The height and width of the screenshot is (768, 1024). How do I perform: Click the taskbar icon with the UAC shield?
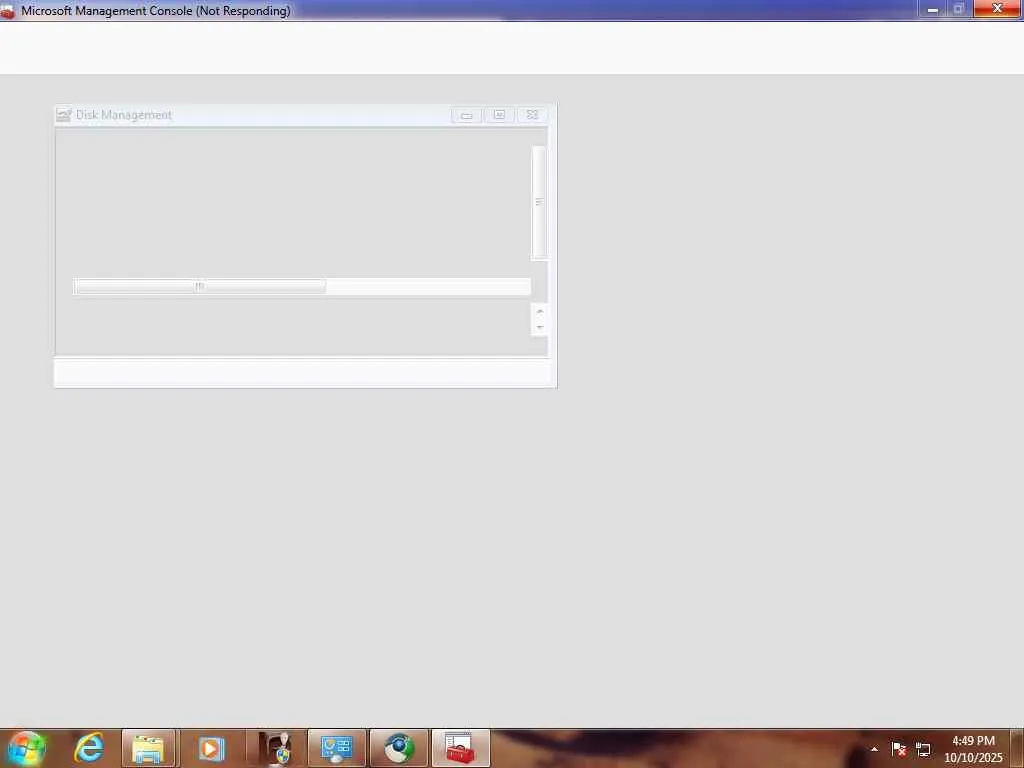276,748
